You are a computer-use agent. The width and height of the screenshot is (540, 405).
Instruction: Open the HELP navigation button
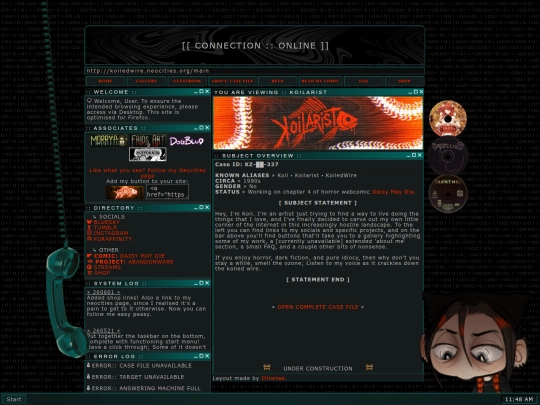278,81
